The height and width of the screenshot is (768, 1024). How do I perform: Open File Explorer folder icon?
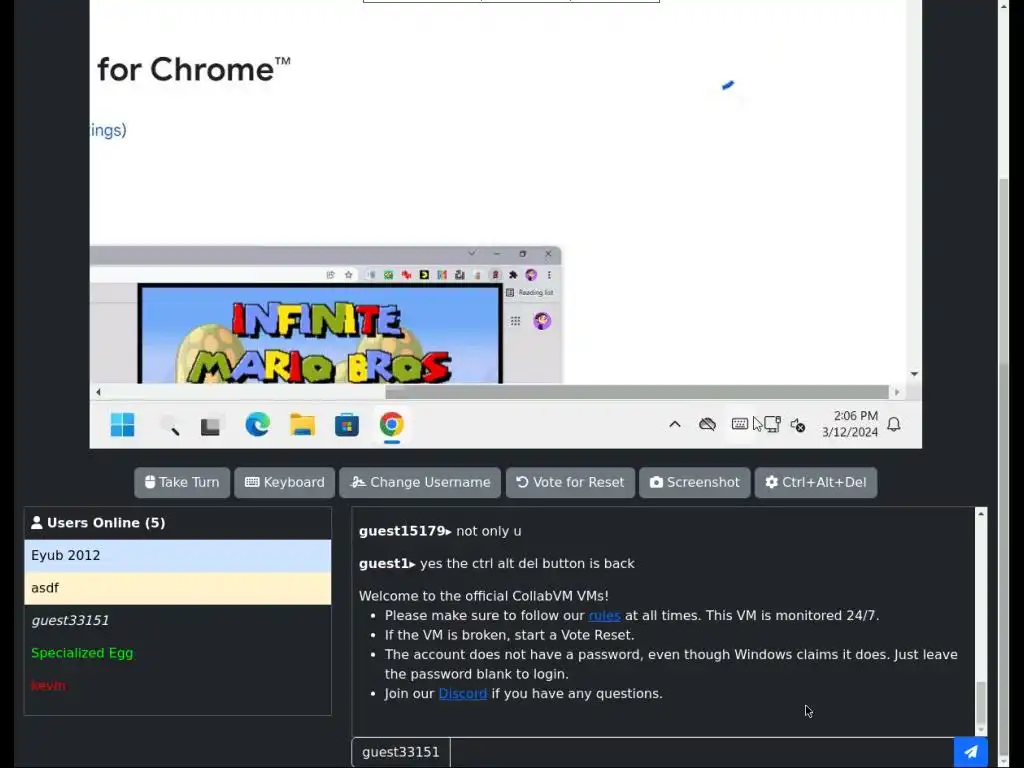[302, 425]
